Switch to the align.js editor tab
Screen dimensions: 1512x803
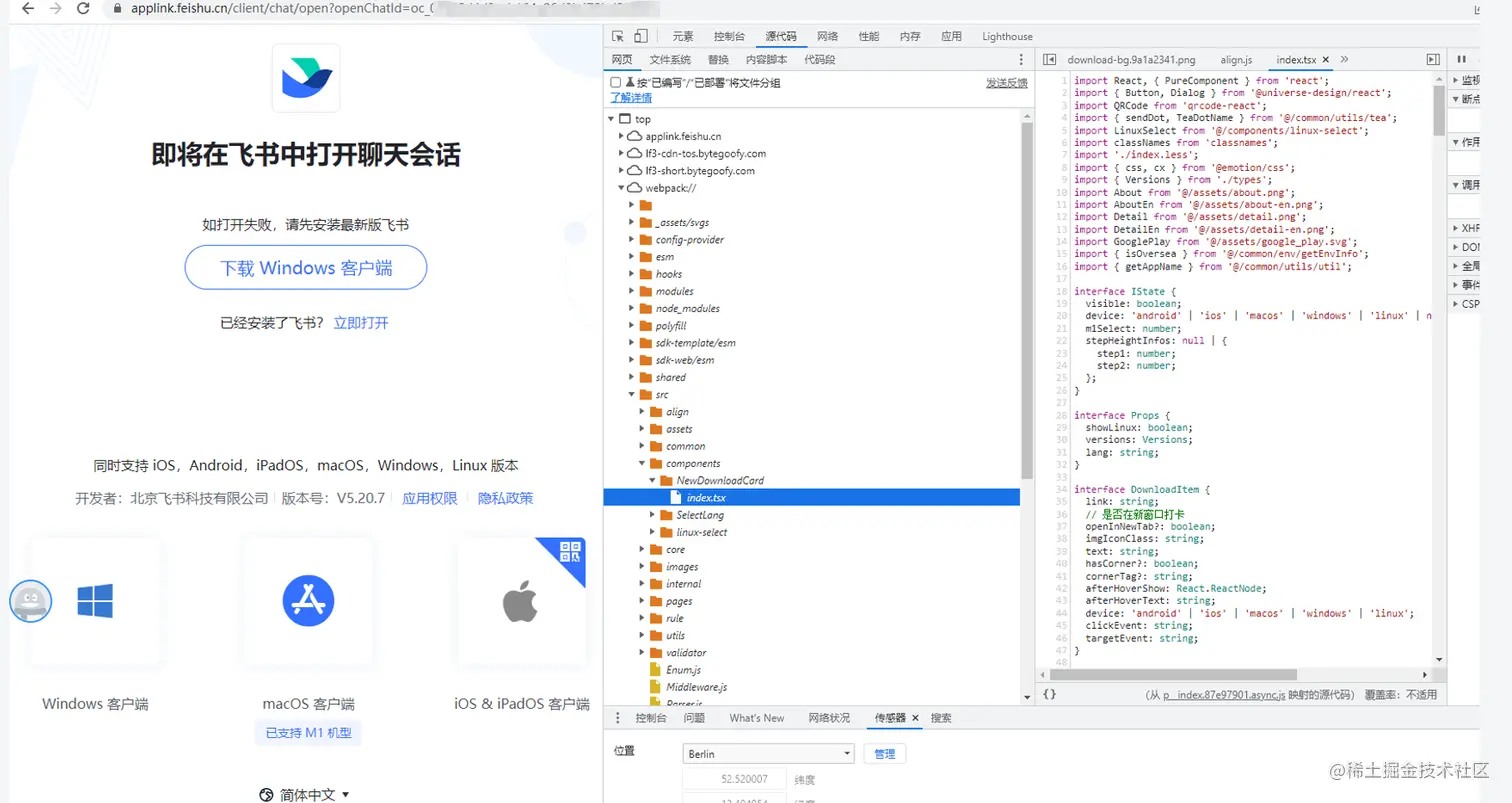pyautogui.click(x=1236, y=60)
